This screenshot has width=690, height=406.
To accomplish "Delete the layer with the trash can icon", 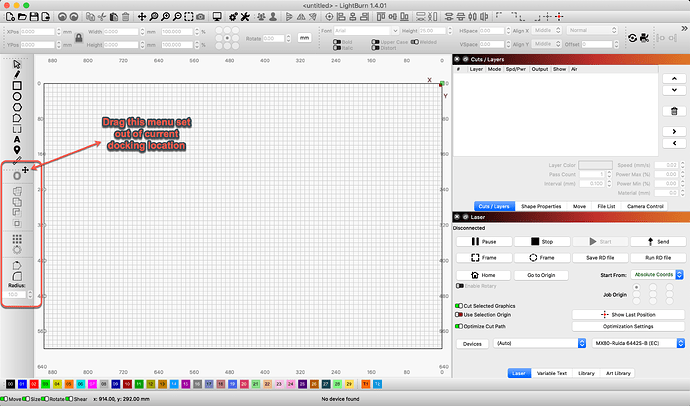I will tap(674, 111).
